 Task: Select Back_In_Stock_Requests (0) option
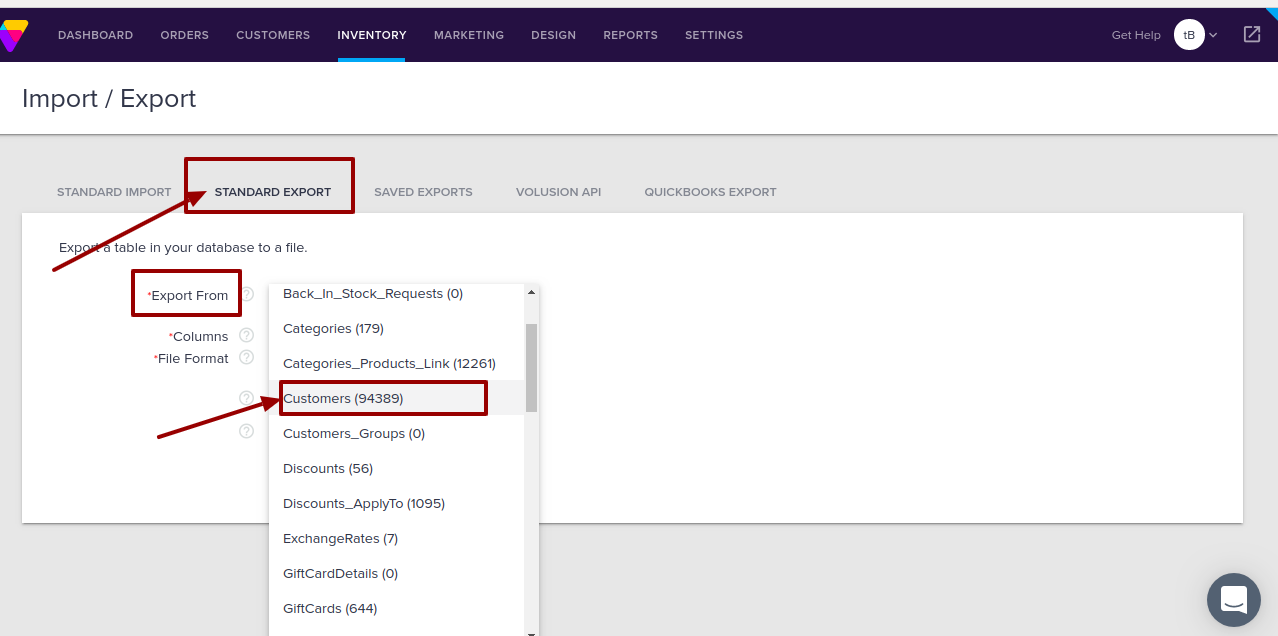coord(397,294)
